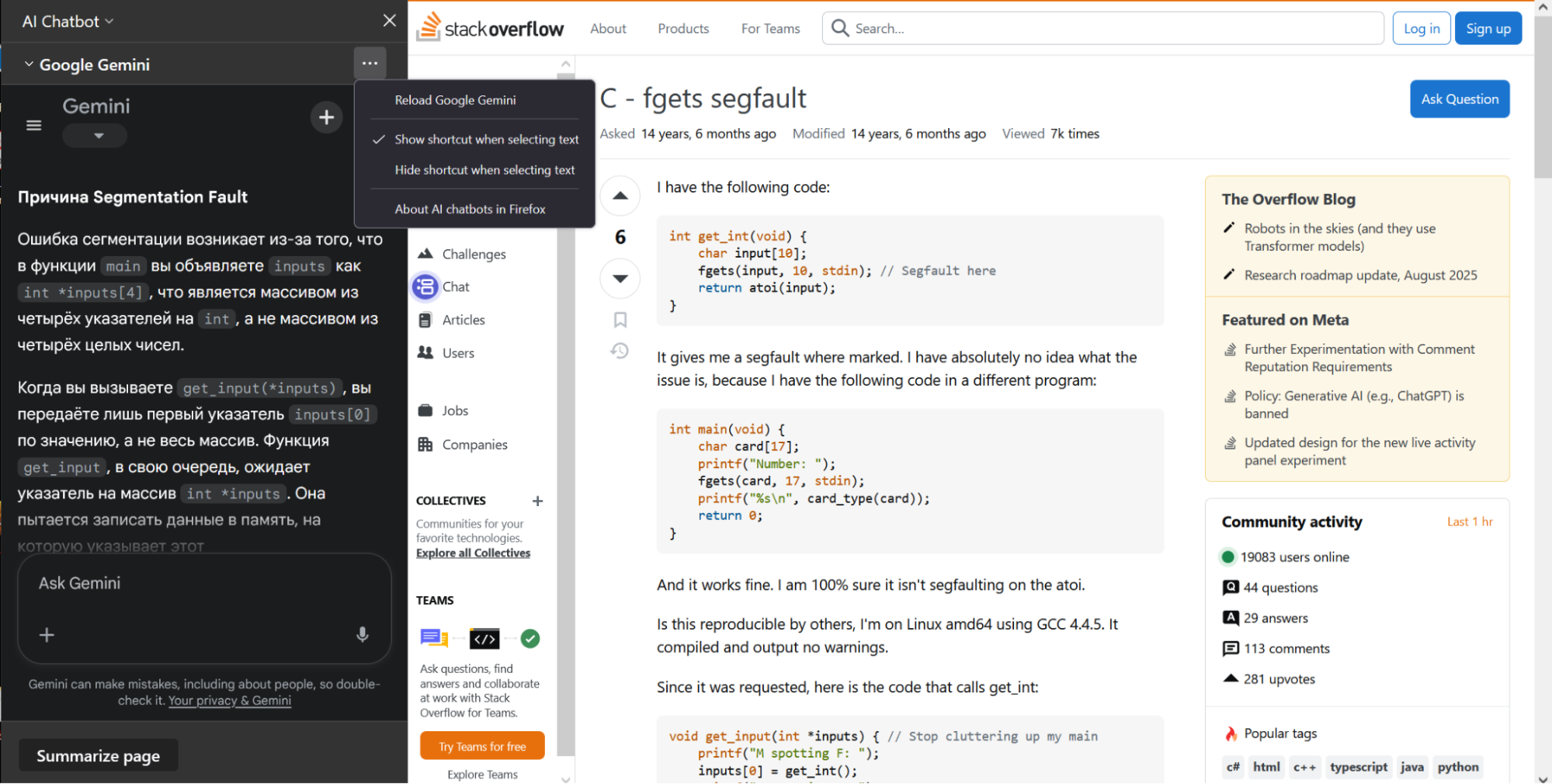Select About AI chatbots in Firefox

coord(470,210)
